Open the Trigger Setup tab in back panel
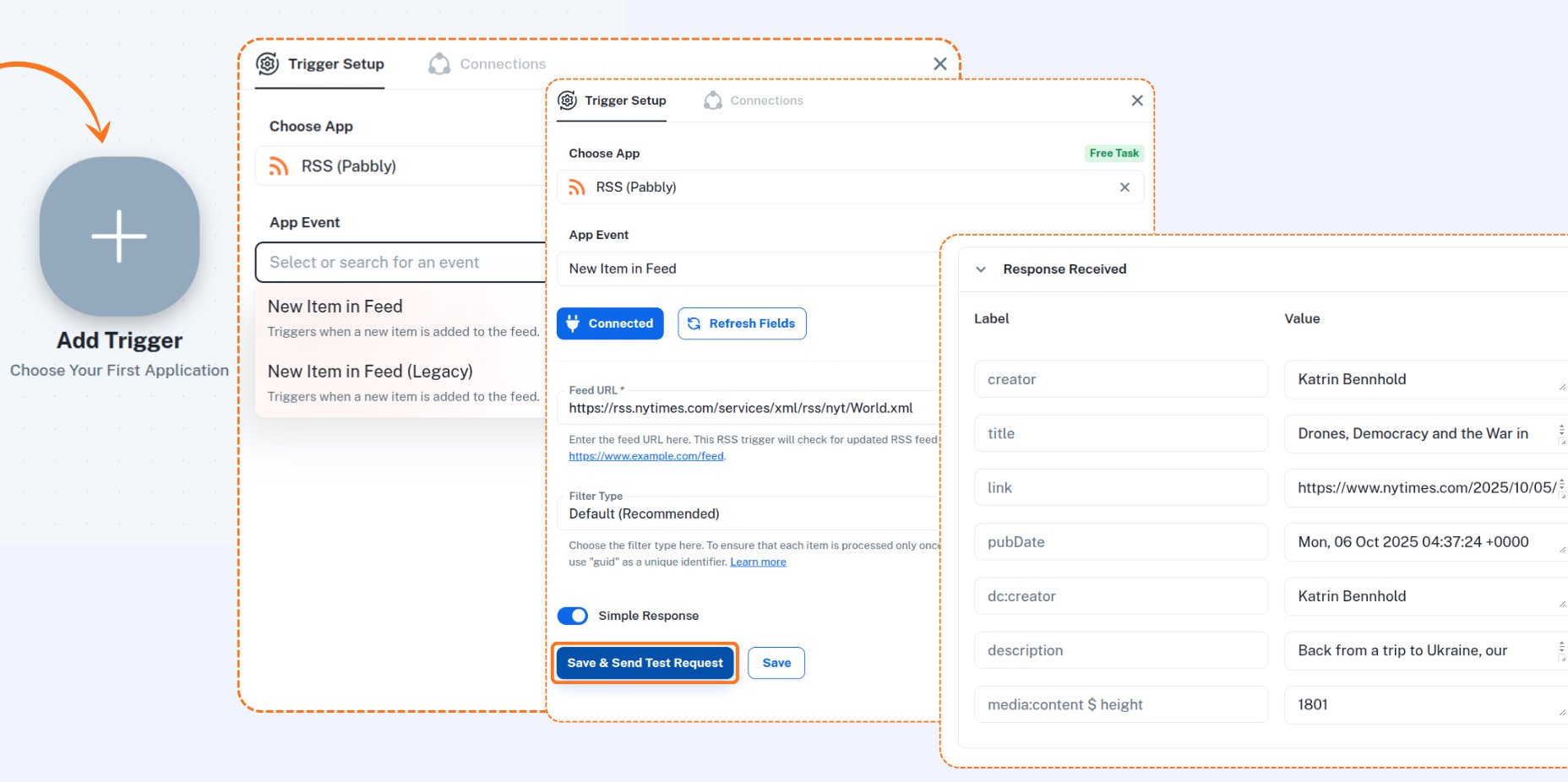1568x782 pixels. click(x=335, y=64)
